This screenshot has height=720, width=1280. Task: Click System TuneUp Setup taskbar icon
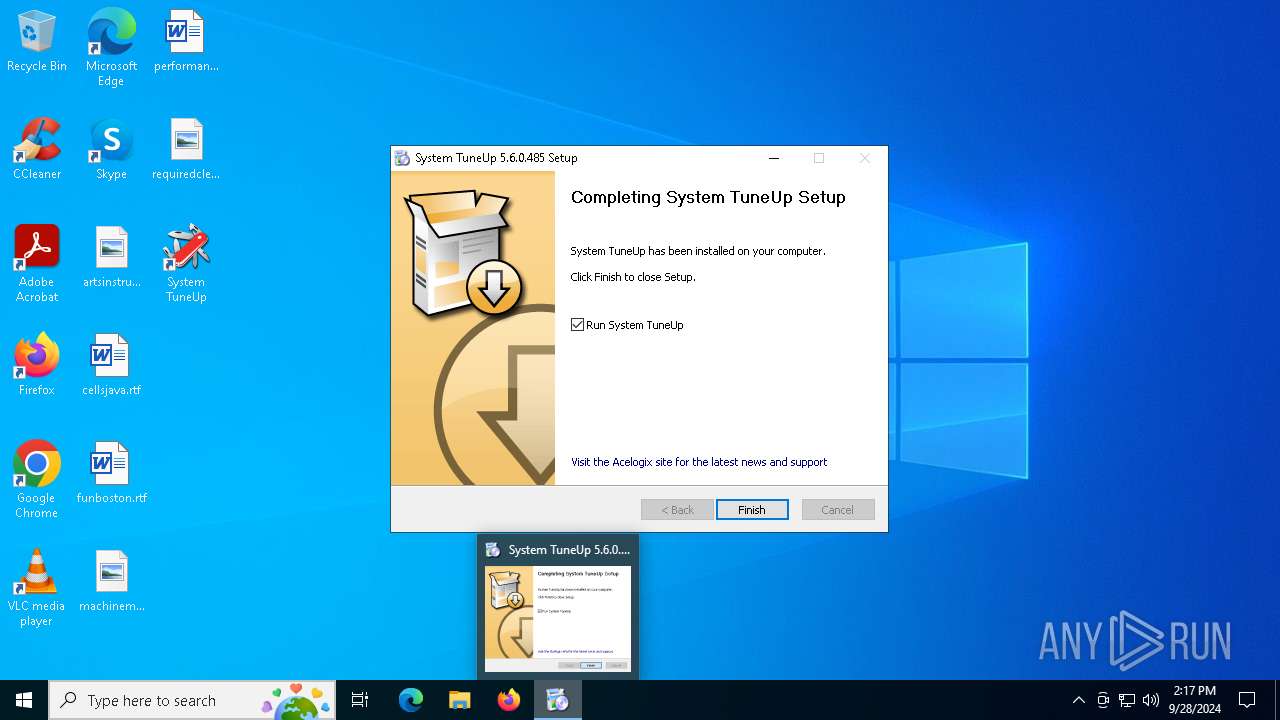point(558,700)
